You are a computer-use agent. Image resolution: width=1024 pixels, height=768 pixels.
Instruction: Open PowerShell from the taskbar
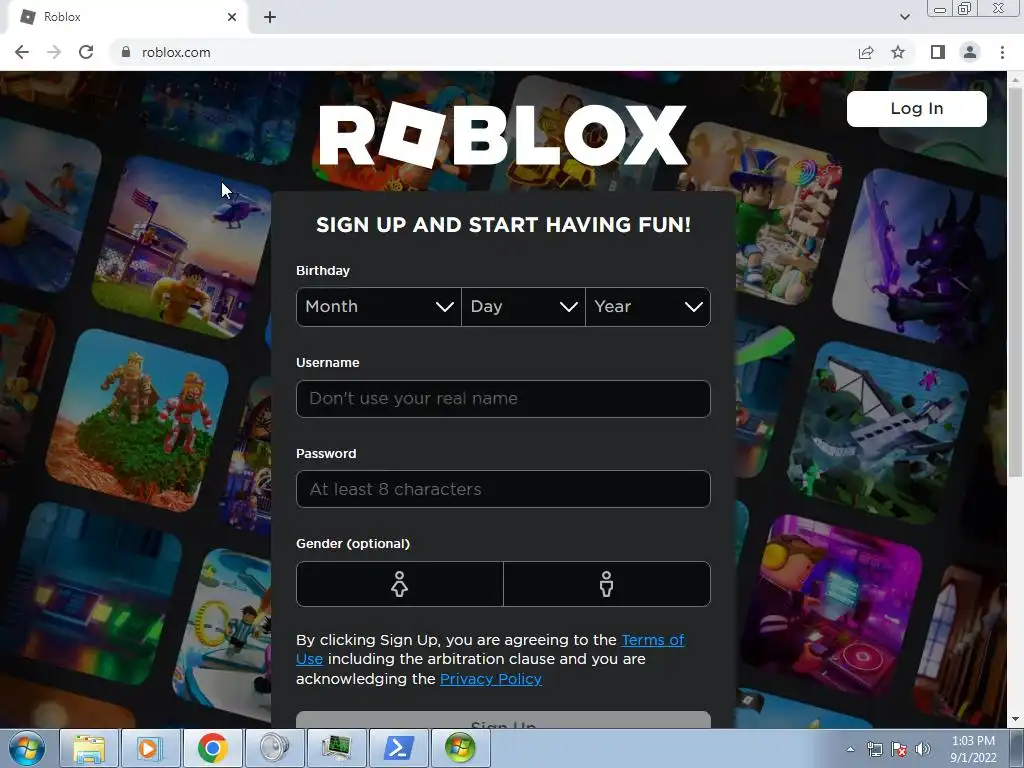click(399, 748)
